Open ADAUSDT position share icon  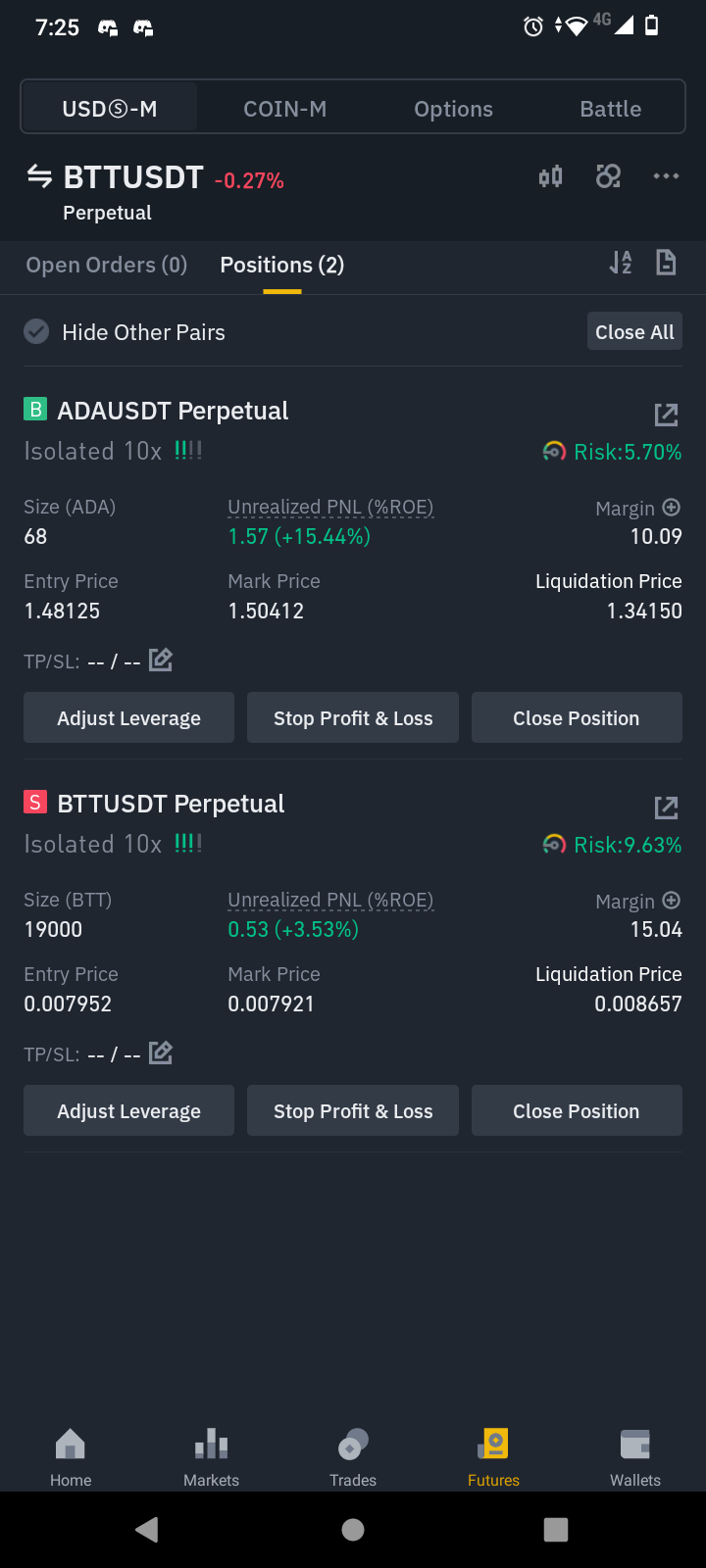point(666,415)
